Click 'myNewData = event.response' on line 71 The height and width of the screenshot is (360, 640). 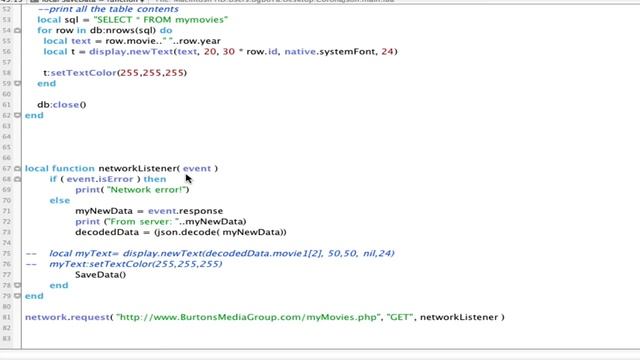pyautogui.click(x=149, y=211)
